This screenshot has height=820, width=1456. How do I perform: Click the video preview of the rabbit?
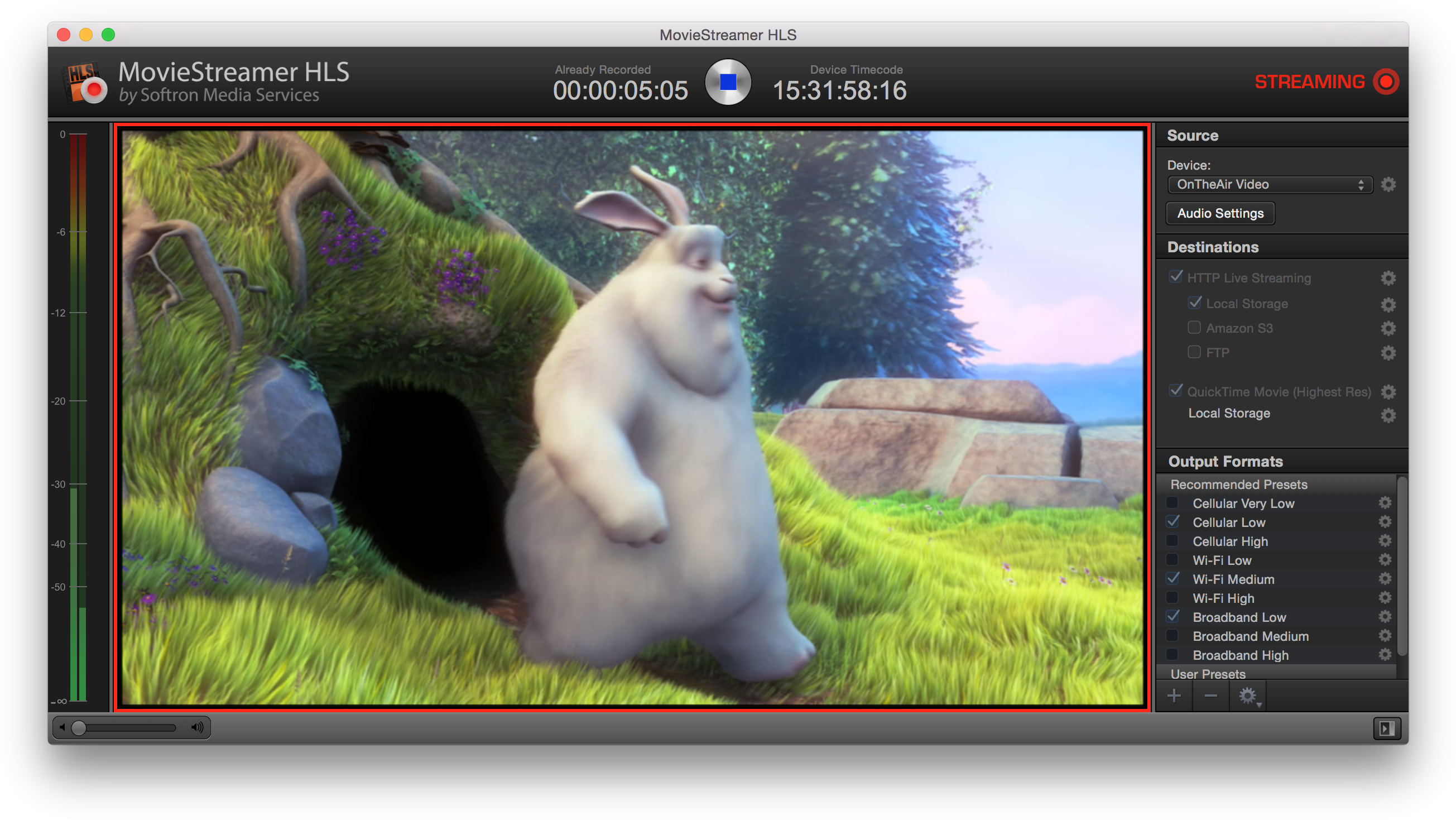click(x=632, y=418)
